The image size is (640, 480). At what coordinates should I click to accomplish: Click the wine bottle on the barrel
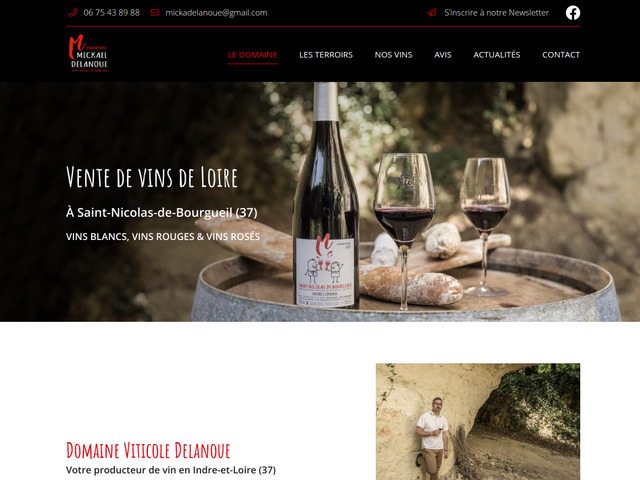(x=326, y=196)
